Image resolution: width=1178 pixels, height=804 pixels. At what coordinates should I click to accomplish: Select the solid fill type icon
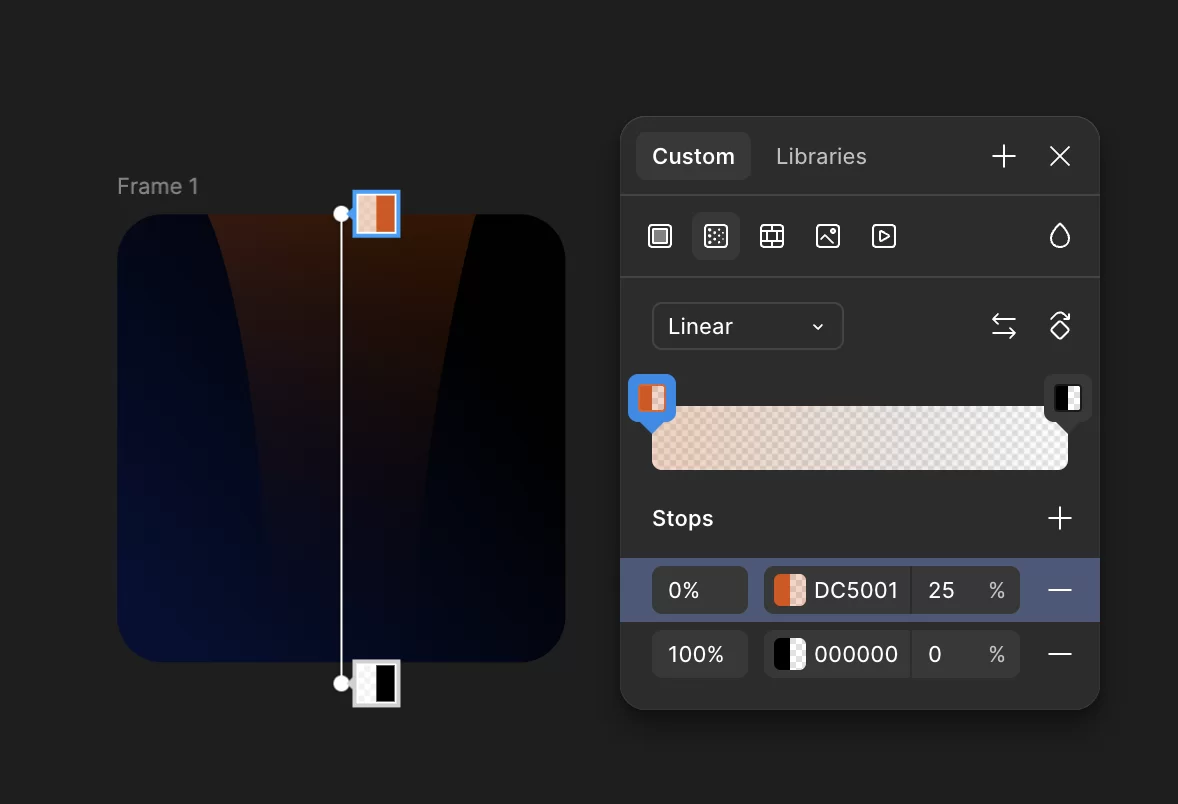(x=660, y=236)
